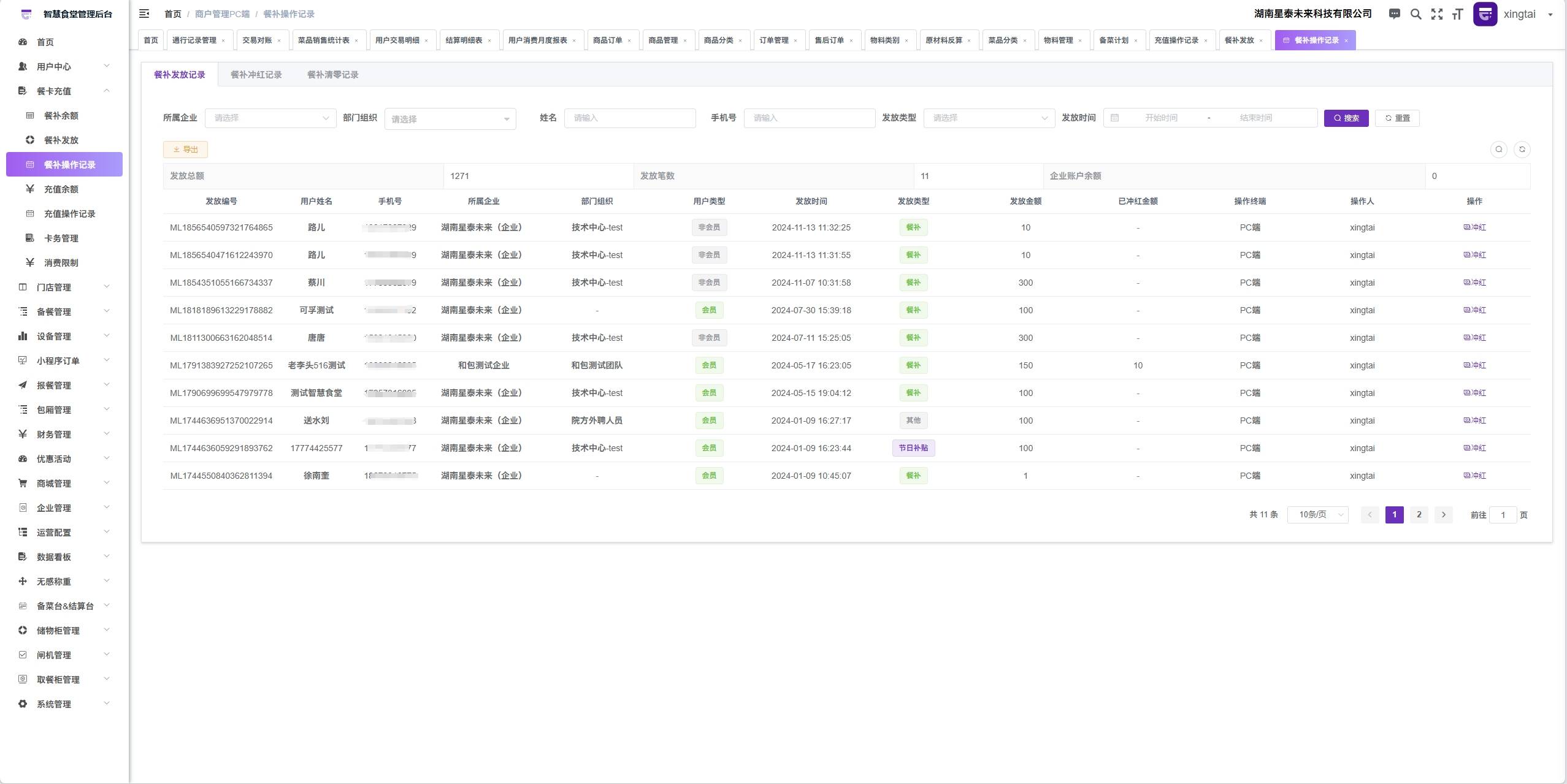This screenshot has height=784, width=1567.
Task: Toggle fullscreen mode icon
Action: click(x=1437, y=13)
